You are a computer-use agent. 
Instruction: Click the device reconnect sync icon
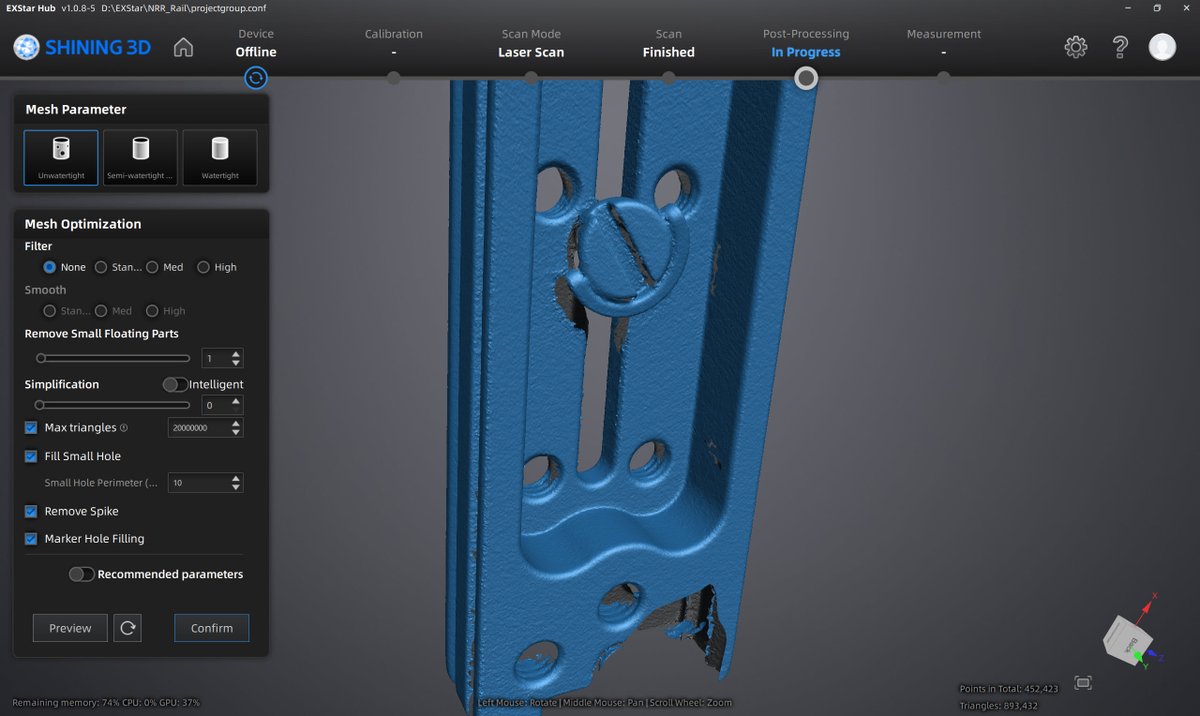pos(256,78)
